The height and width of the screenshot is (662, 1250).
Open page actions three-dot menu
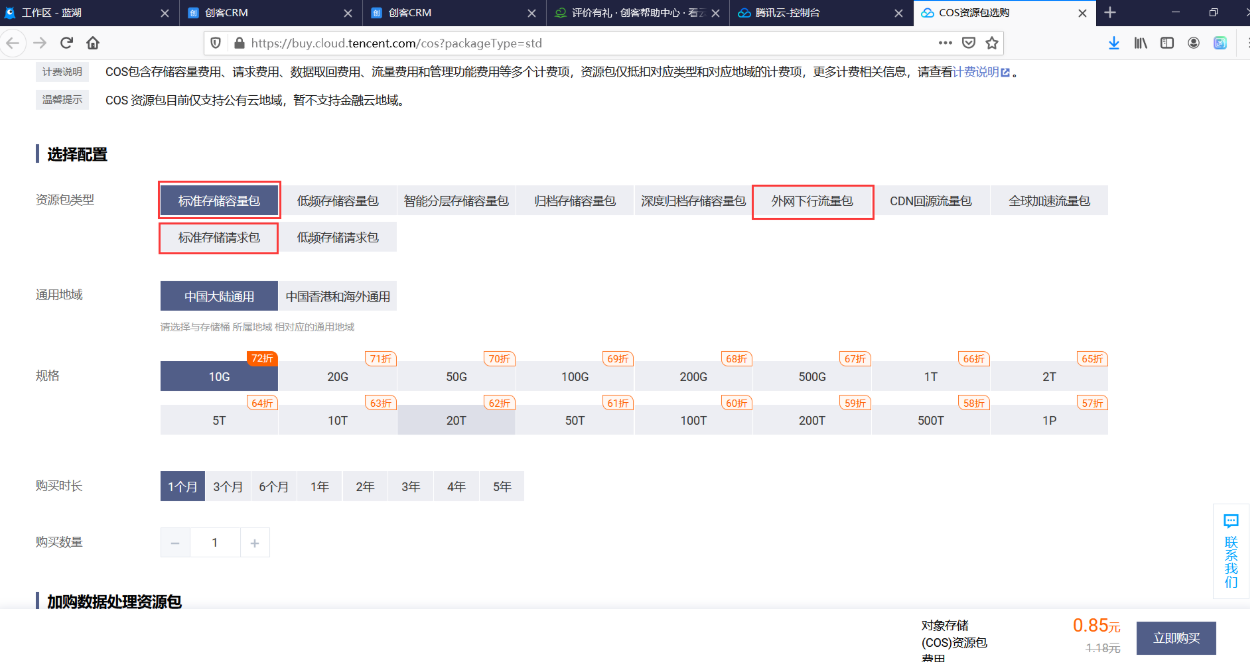[945, 43]
